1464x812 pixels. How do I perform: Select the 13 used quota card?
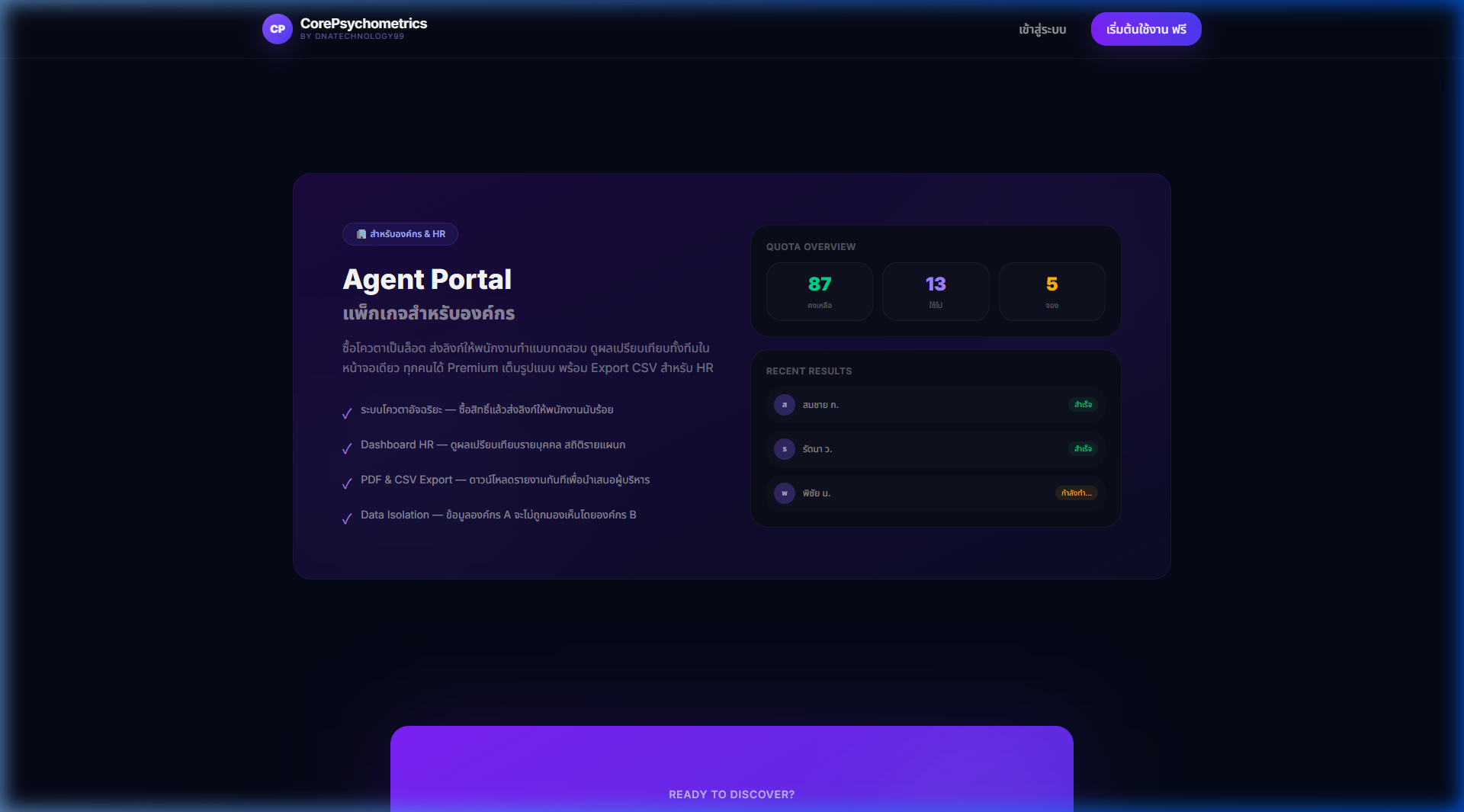click(x=936, y=291)
